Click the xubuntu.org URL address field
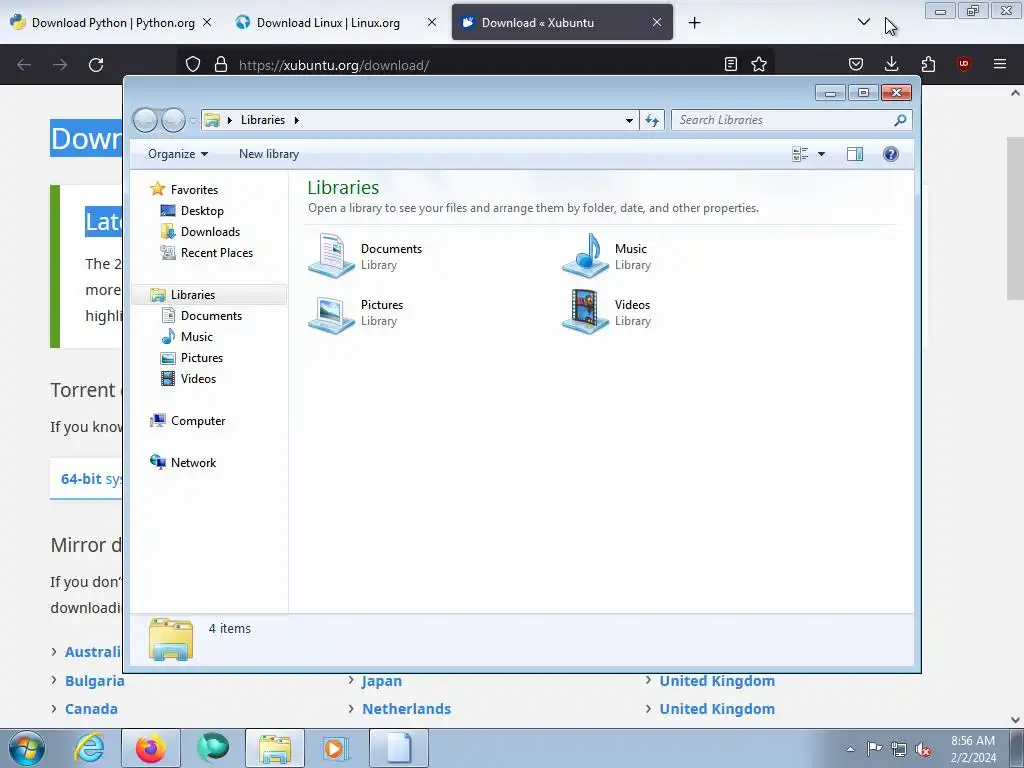1024x768 pixels. (x=477, y=65)
